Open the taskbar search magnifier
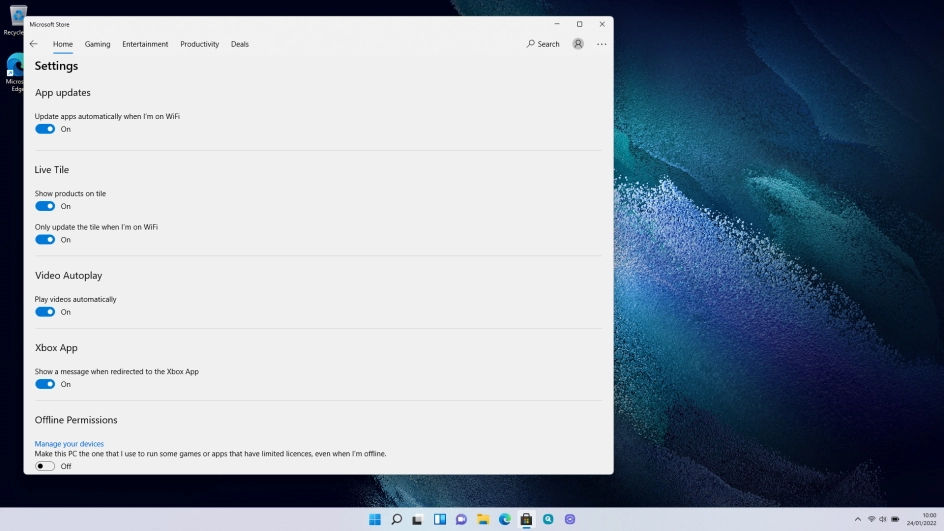 [x=397, y=519]
